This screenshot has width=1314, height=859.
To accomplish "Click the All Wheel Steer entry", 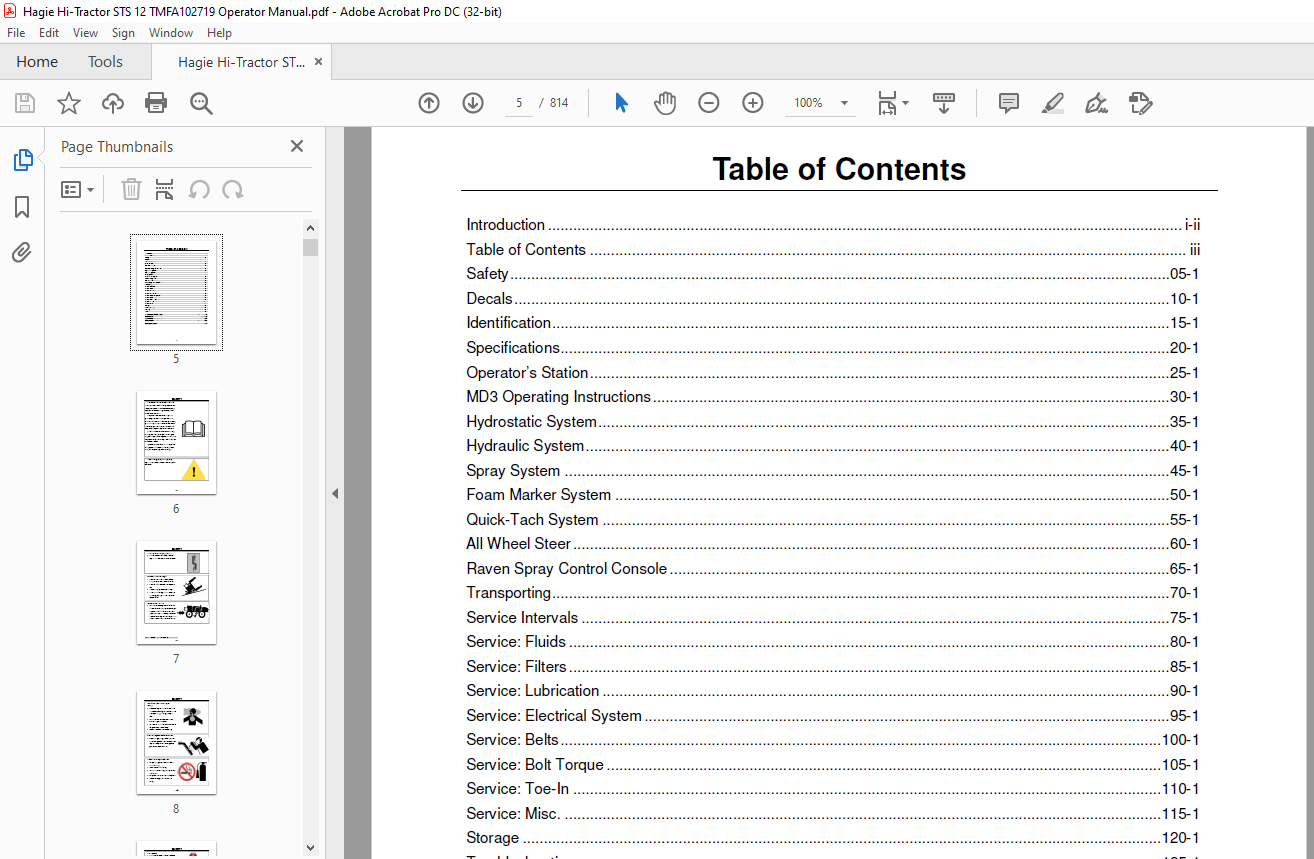I will click(x=832, y=543).
